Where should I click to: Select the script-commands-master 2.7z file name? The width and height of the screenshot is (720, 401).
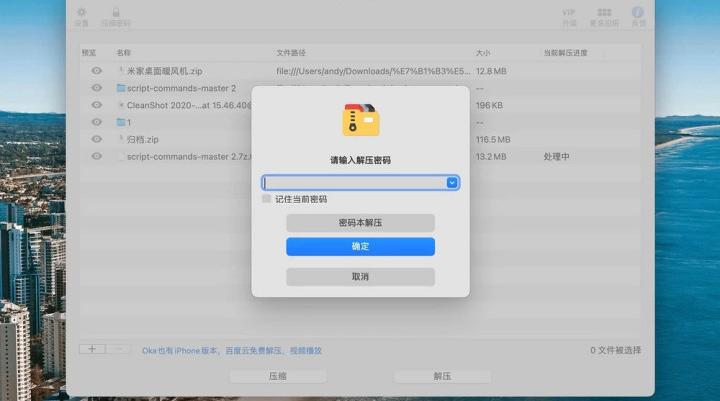[189, 157]
